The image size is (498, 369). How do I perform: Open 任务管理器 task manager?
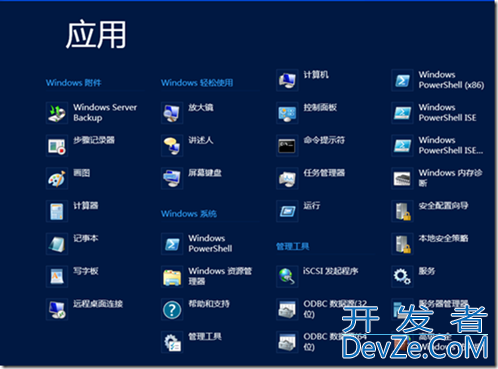(311, 178)
